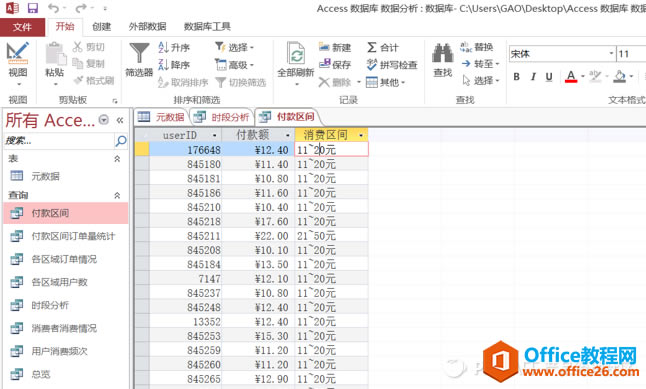Toggle 切换筛选 filter on or off
The image size is (646, 389).
(x=241, y=82)
